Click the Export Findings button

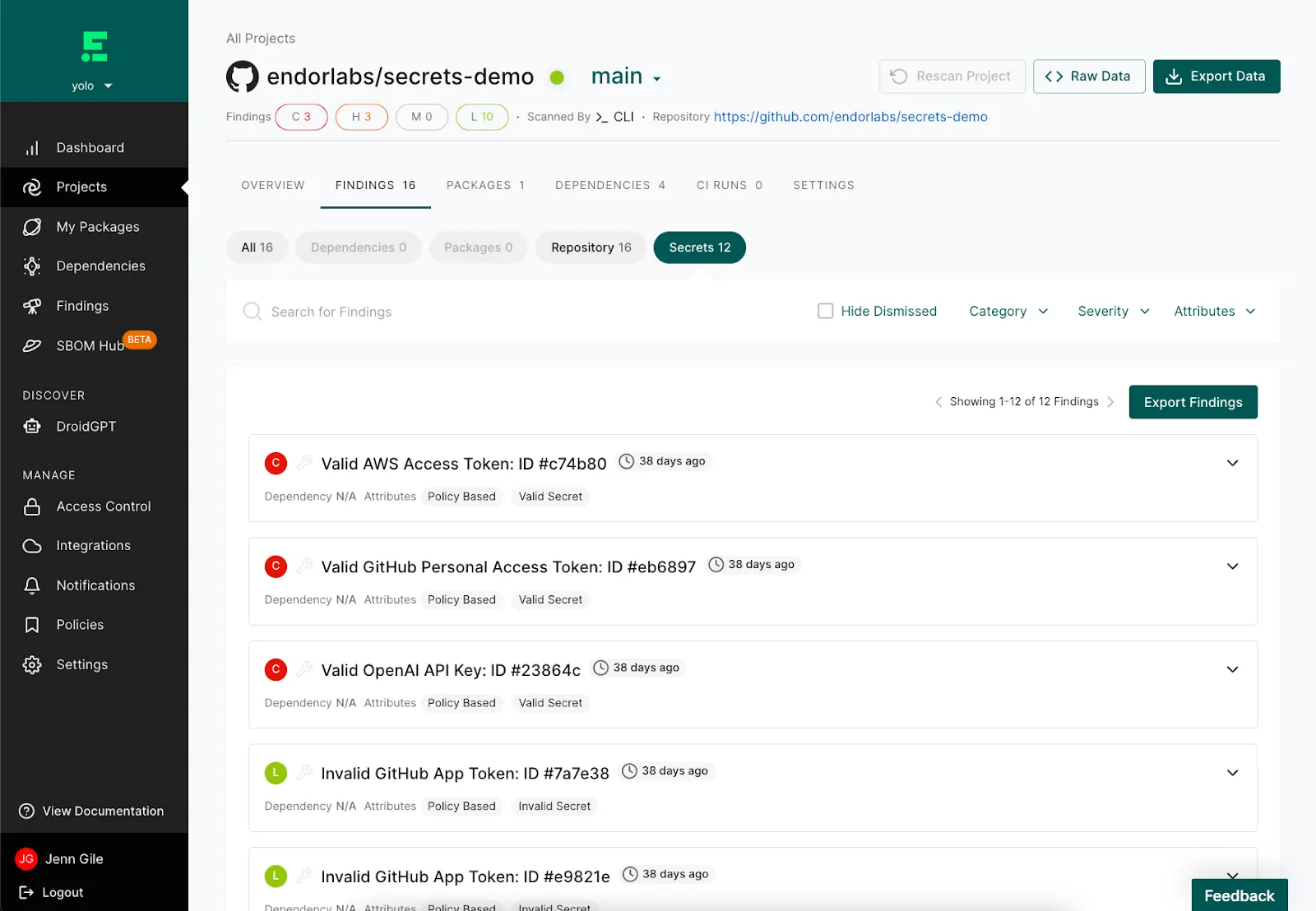point(1193,402)
